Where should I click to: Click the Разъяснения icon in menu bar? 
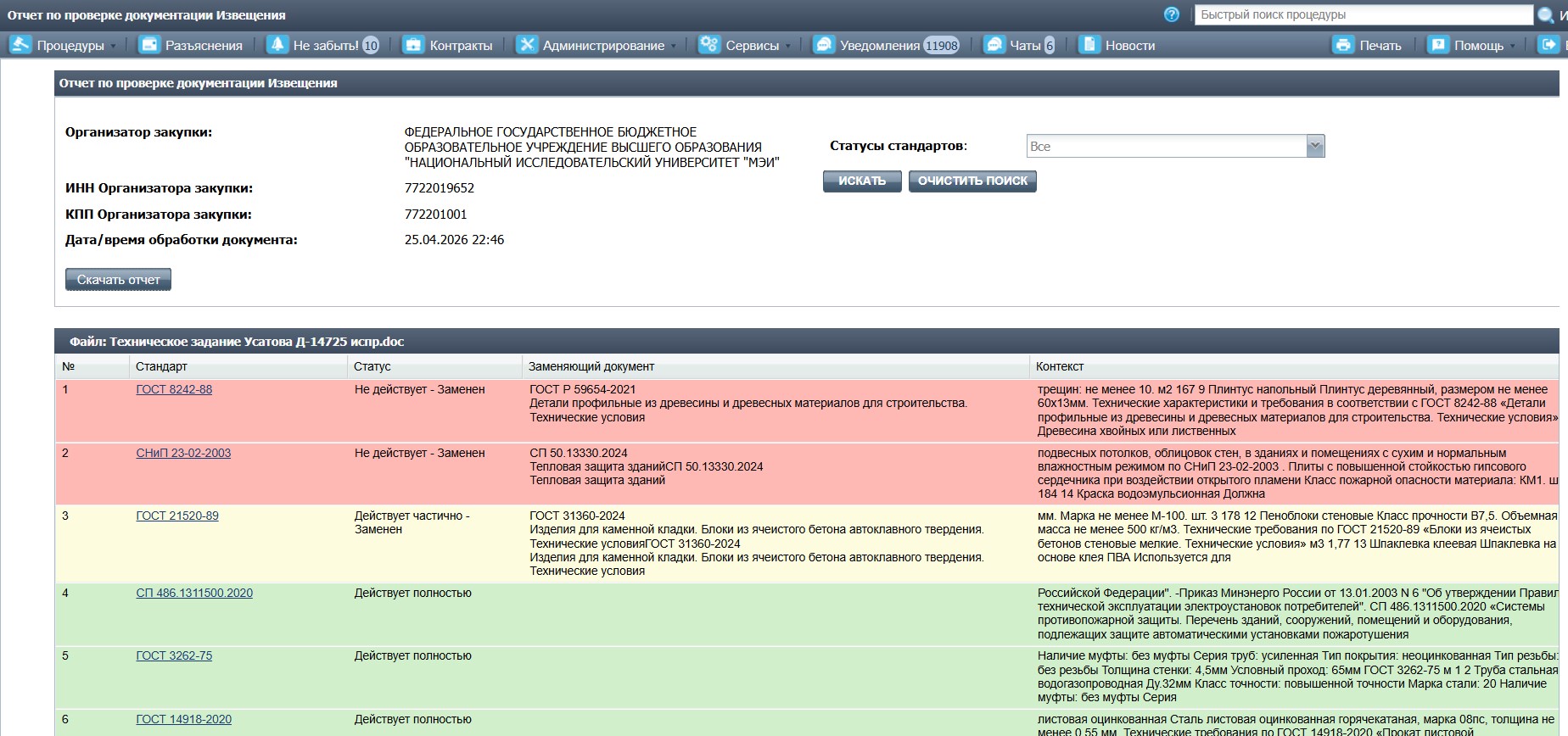[x=149, y=44]
